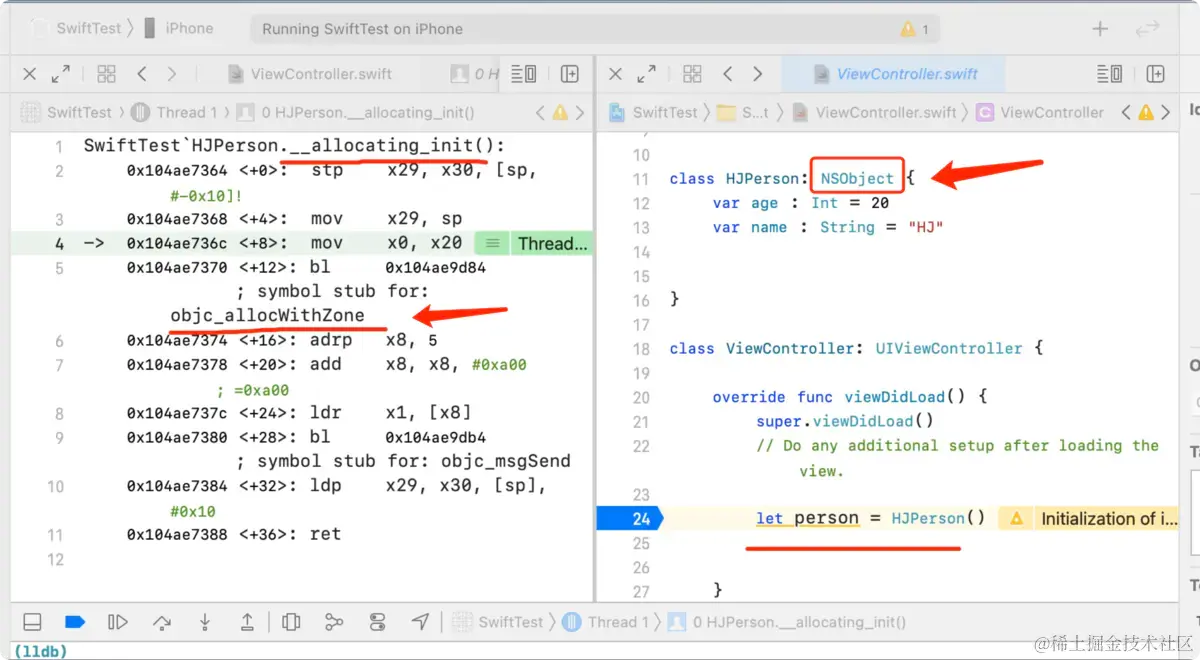1200x660 pixels.
Task: Go forward in the right editor history
Action: 757,74
